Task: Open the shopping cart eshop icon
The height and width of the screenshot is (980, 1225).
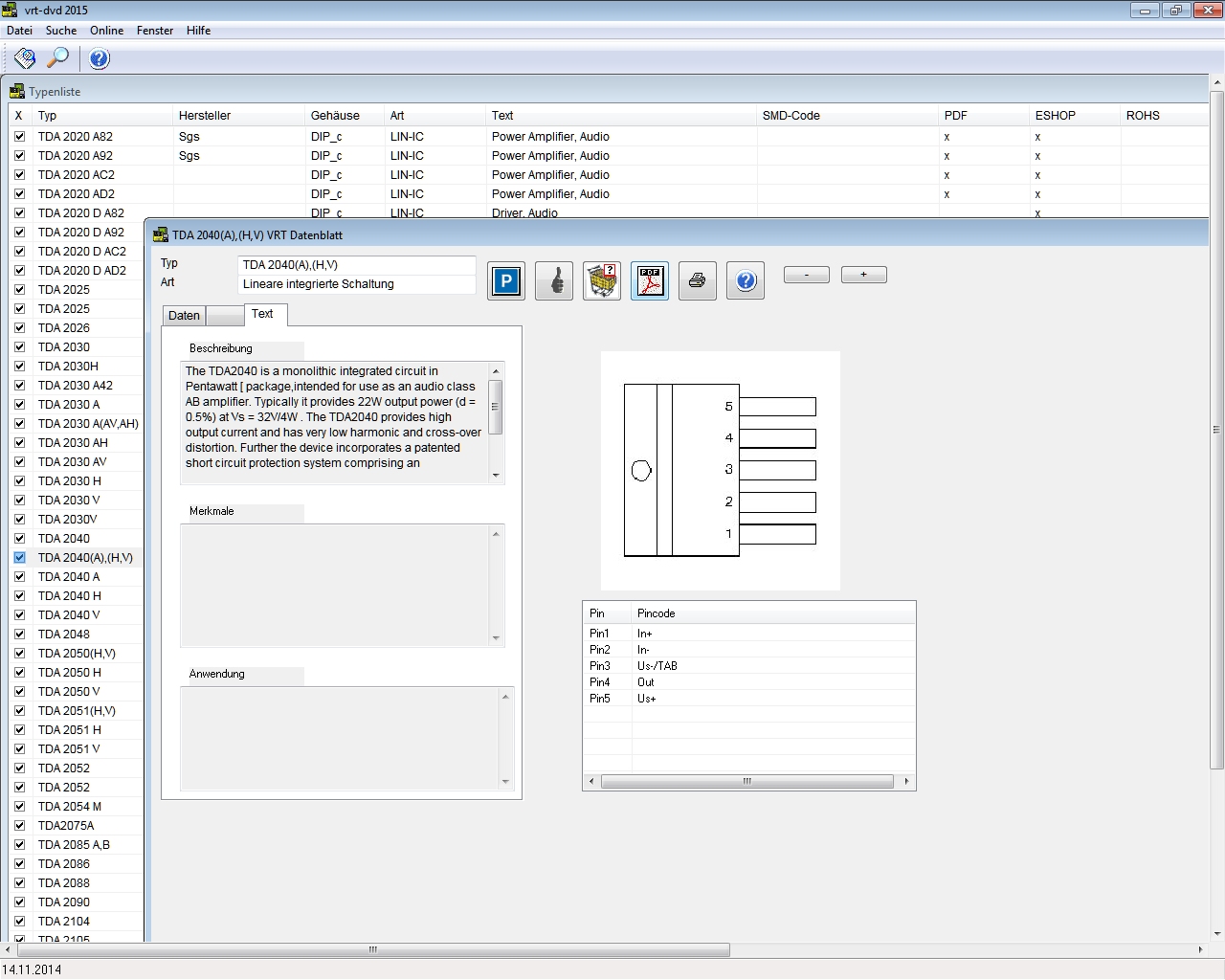Action: click(602, 281)
